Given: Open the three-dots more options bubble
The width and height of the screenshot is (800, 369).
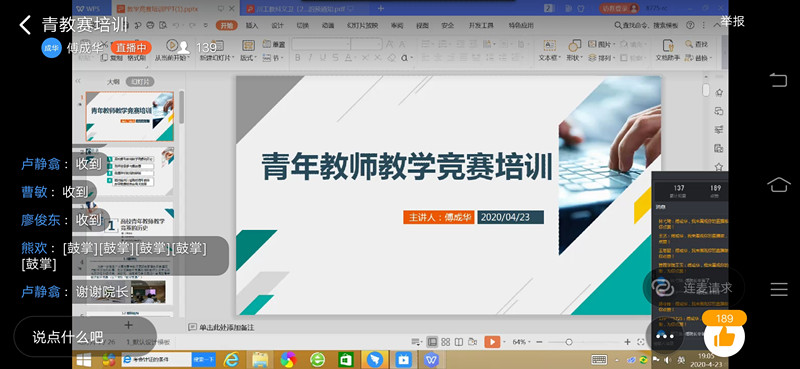Looking at the screenshot, I should 665,335.
